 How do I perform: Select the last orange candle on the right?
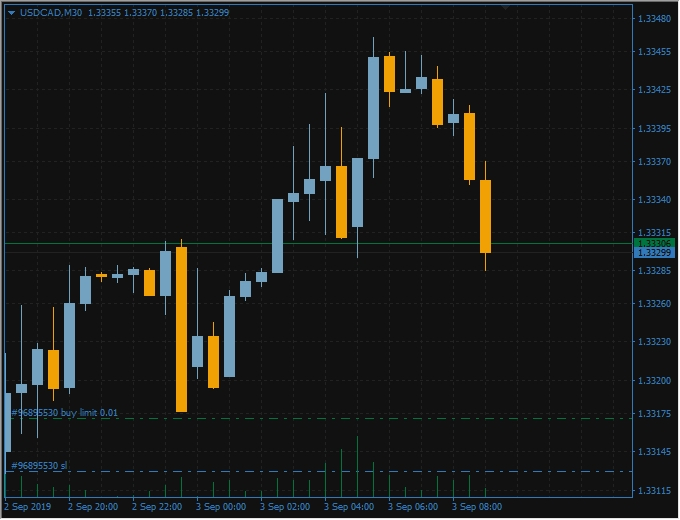tap(485, 216)
